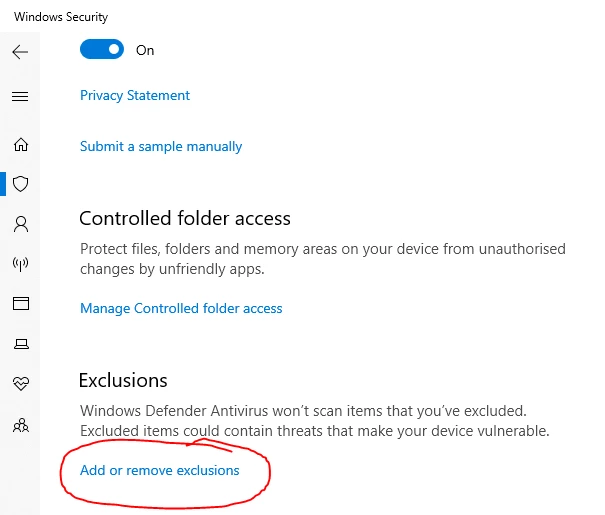Open Device security laptop icon
The width and height of the screenshot is (605, 515).
[x=21, y=344]
